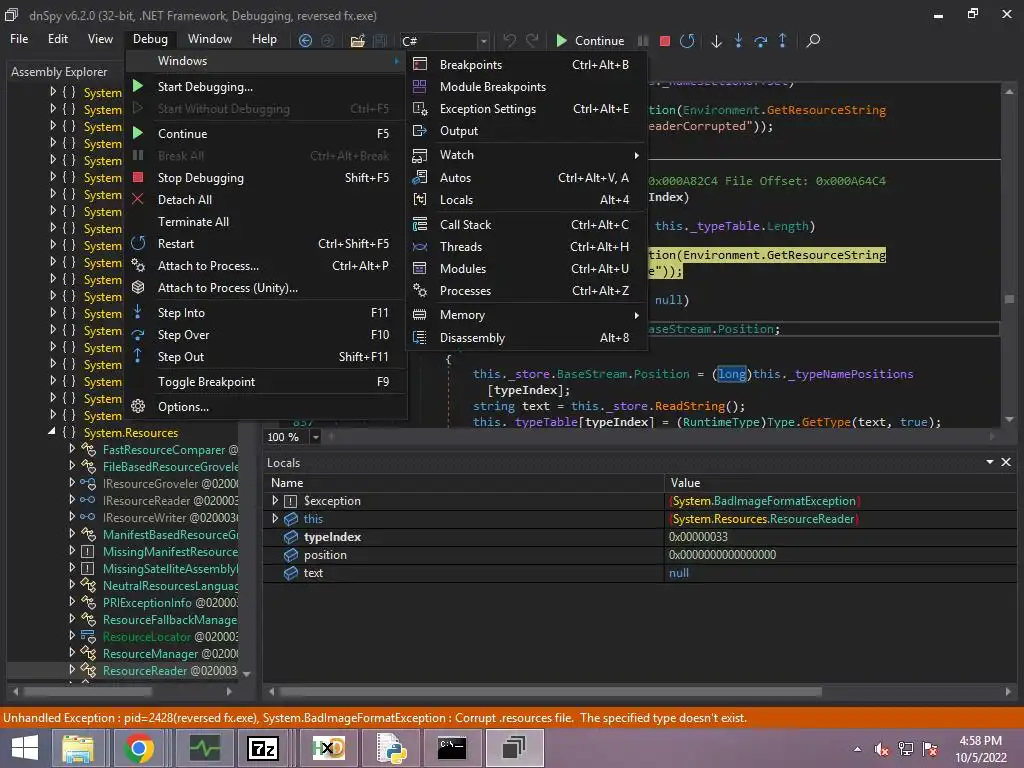This screenshot has width=1024, height=768.
Task: Click the search magnifier toolbar icon
Action: point(813,41)
